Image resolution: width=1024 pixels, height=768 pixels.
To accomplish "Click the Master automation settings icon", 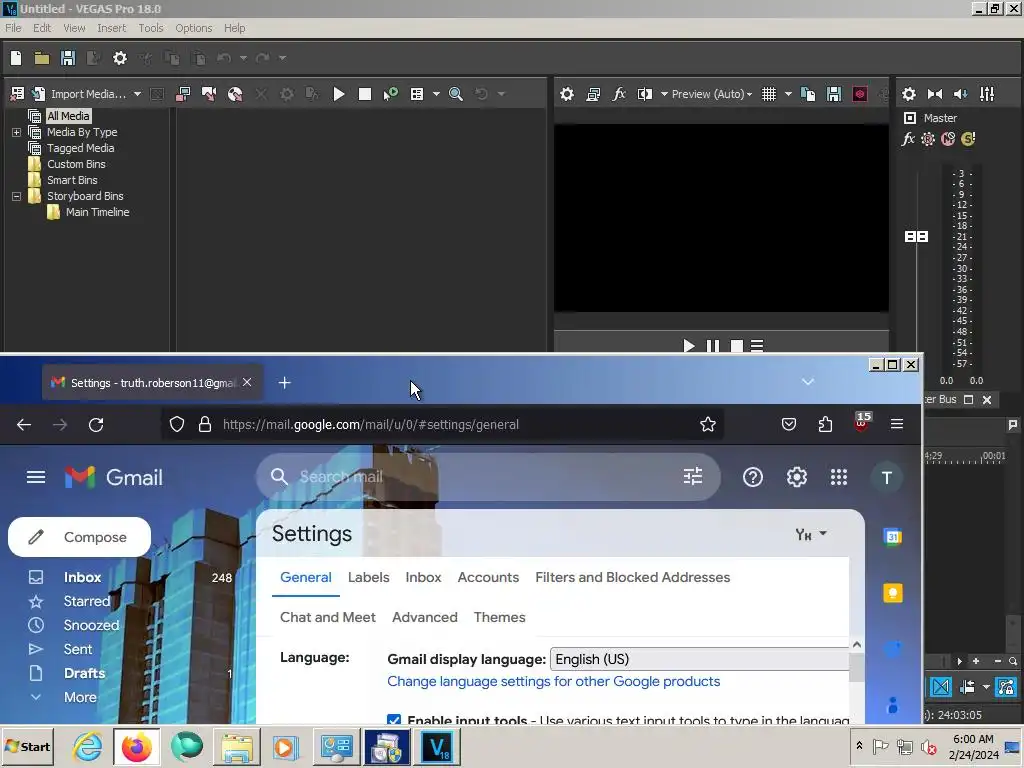I will pos(928,139).
